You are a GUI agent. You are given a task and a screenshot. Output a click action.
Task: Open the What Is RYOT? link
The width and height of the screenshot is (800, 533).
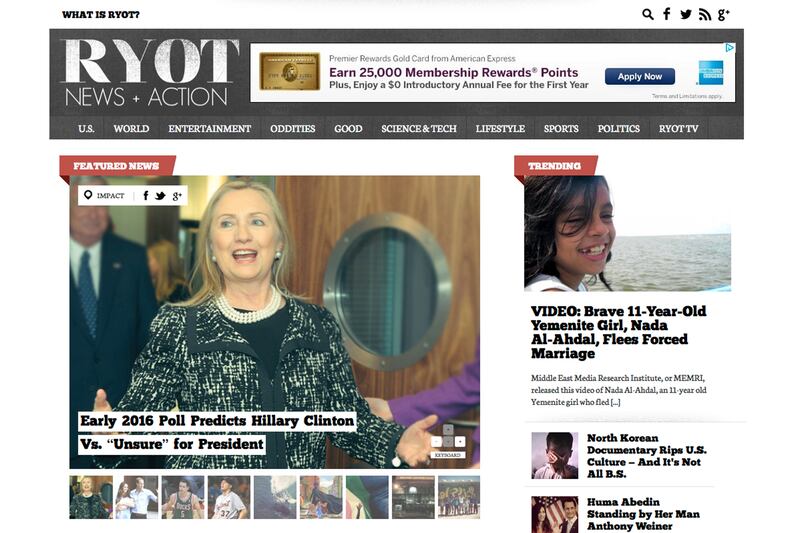101,15
